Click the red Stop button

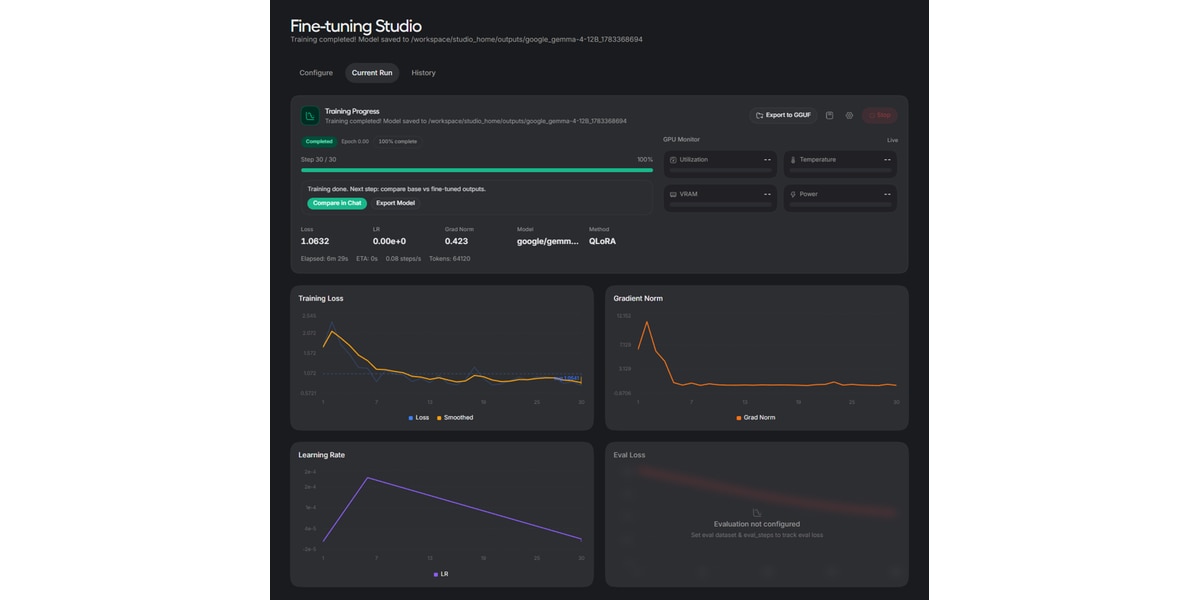pos(880,115)
